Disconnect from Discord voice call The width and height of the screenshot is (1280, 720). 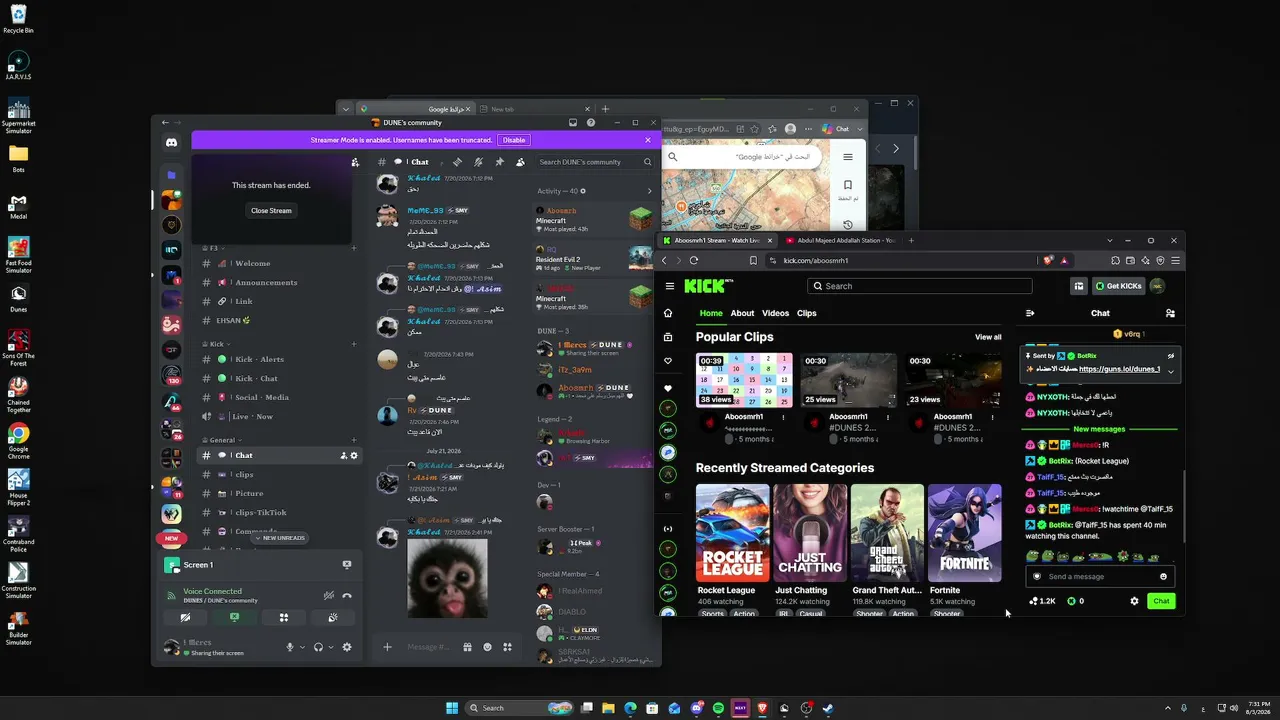tap(347, 595)
